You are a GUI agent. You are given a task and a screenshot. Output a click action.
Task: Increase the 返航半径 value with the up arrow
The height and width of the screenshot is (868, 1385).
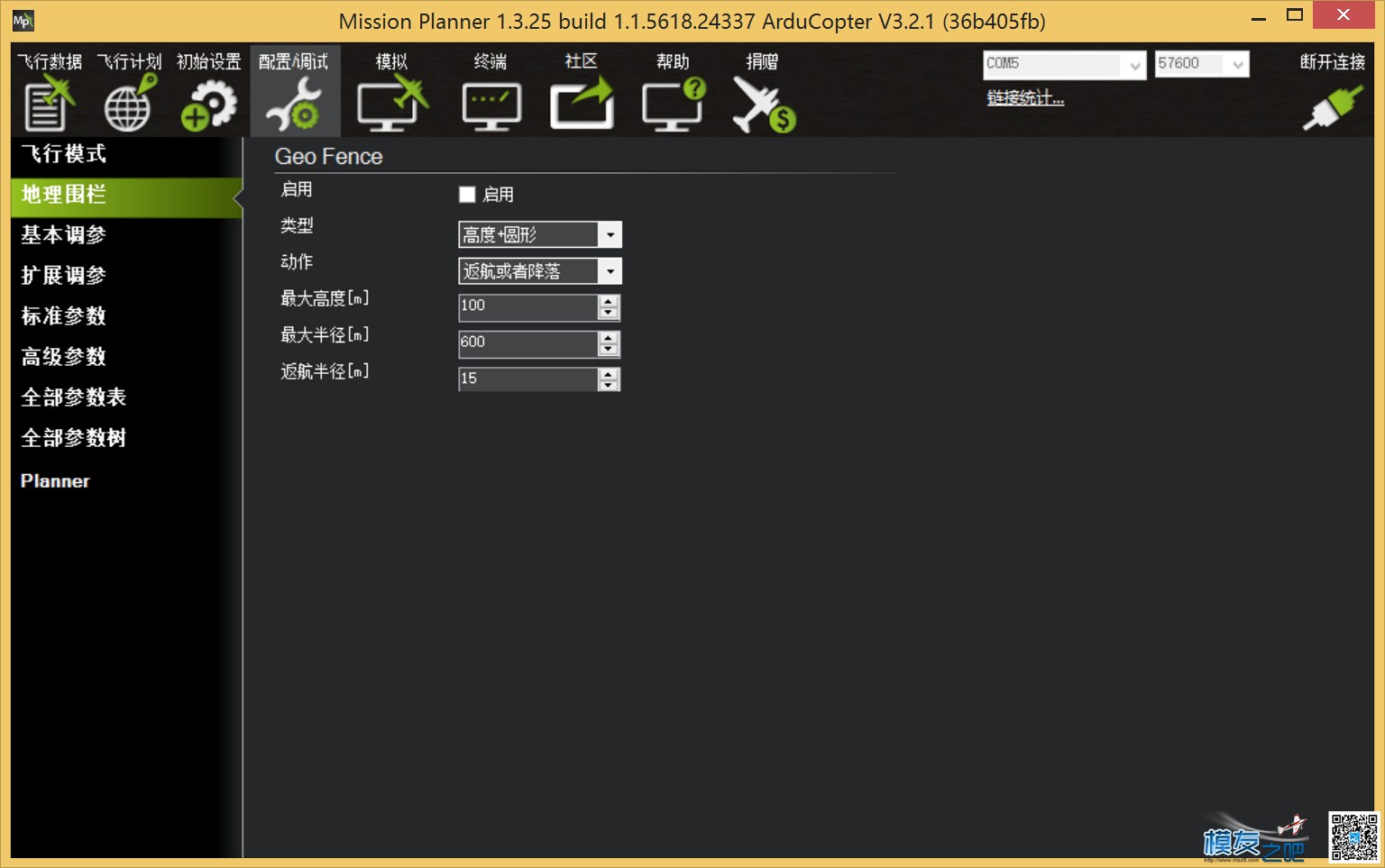(x=610, y=374)
